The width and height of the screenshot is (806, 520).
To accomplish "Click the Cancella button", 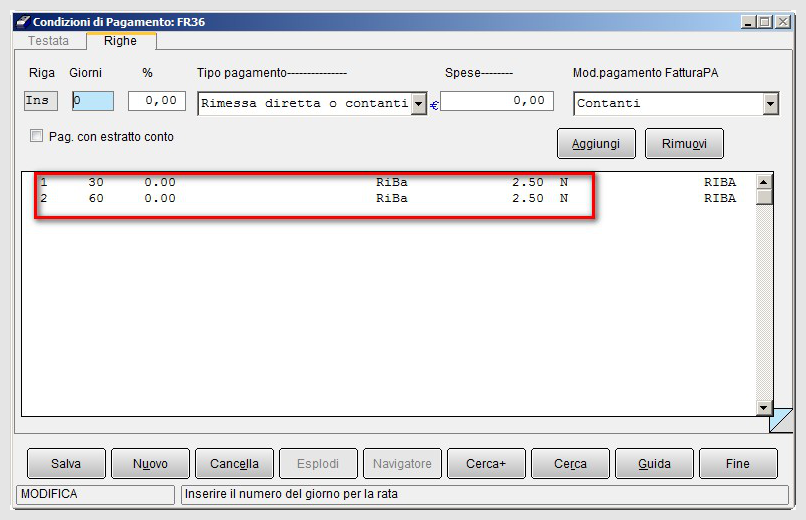I will (234, 463).
